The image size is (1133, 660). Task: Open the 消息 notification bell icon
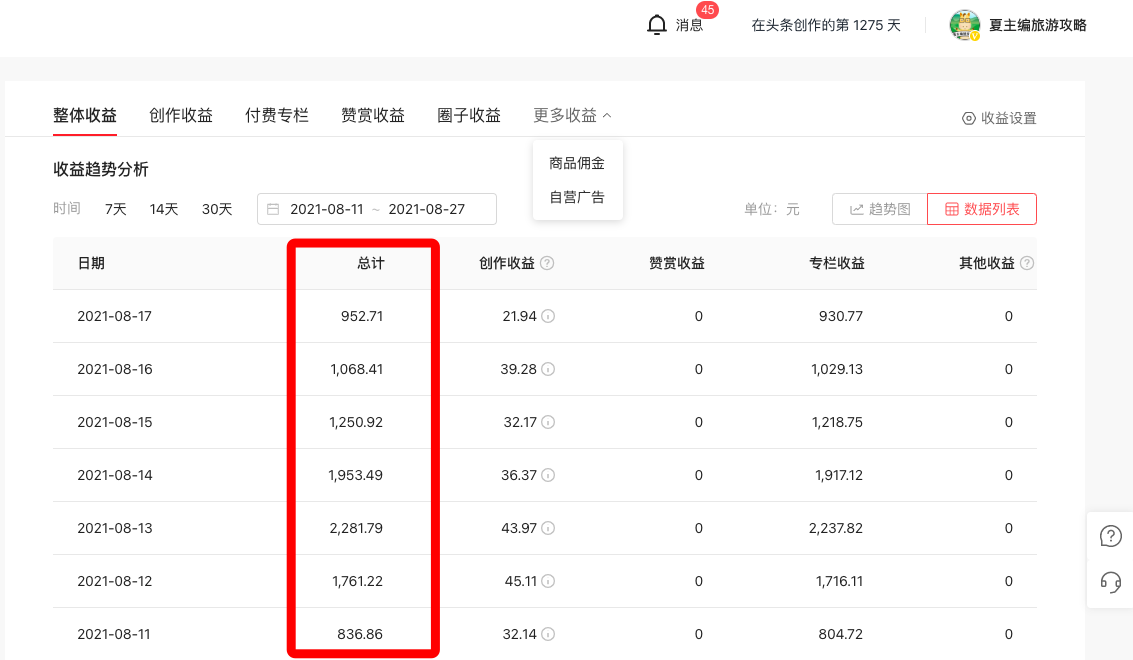(657, 24)
